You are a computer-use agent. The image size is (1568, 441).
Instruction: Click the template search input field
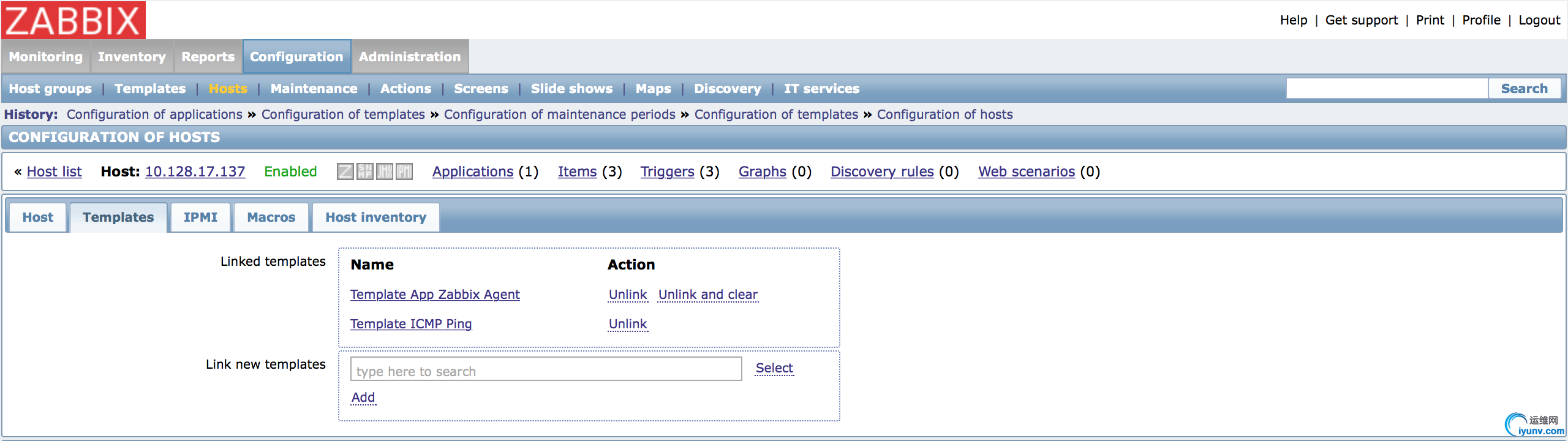pyautogui.click(x=546, y=369)
